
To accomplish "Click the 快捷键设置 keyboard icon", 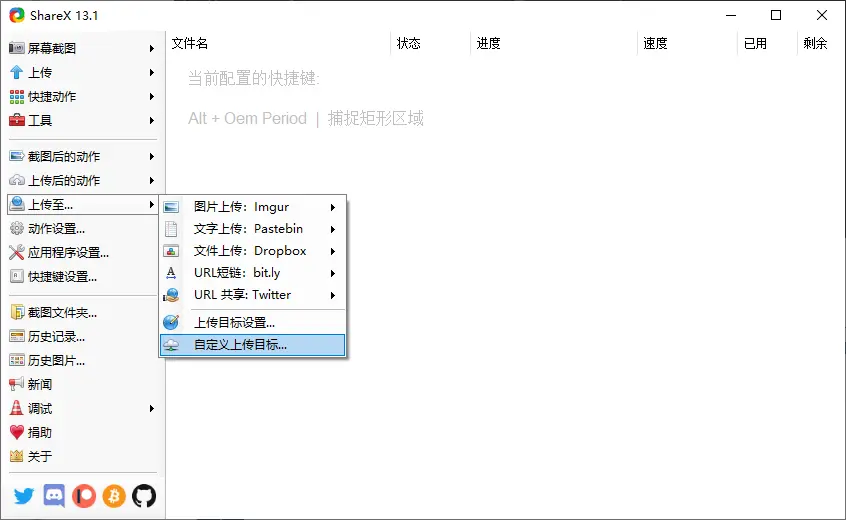I will point(17,276).
